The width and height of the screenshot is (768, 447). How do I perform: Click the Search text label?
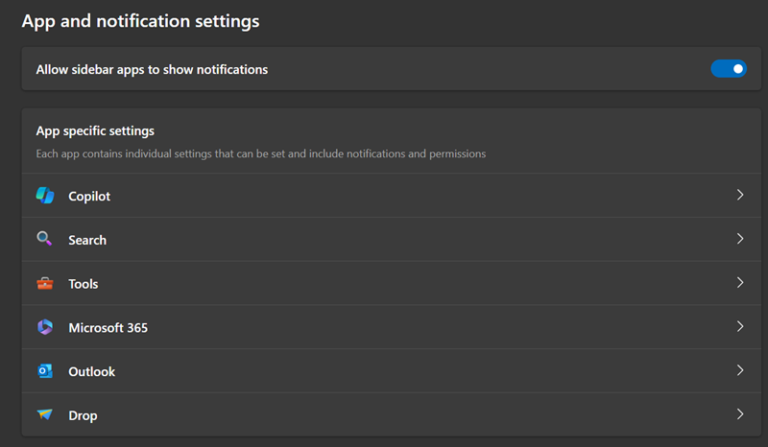click(87, 240)
